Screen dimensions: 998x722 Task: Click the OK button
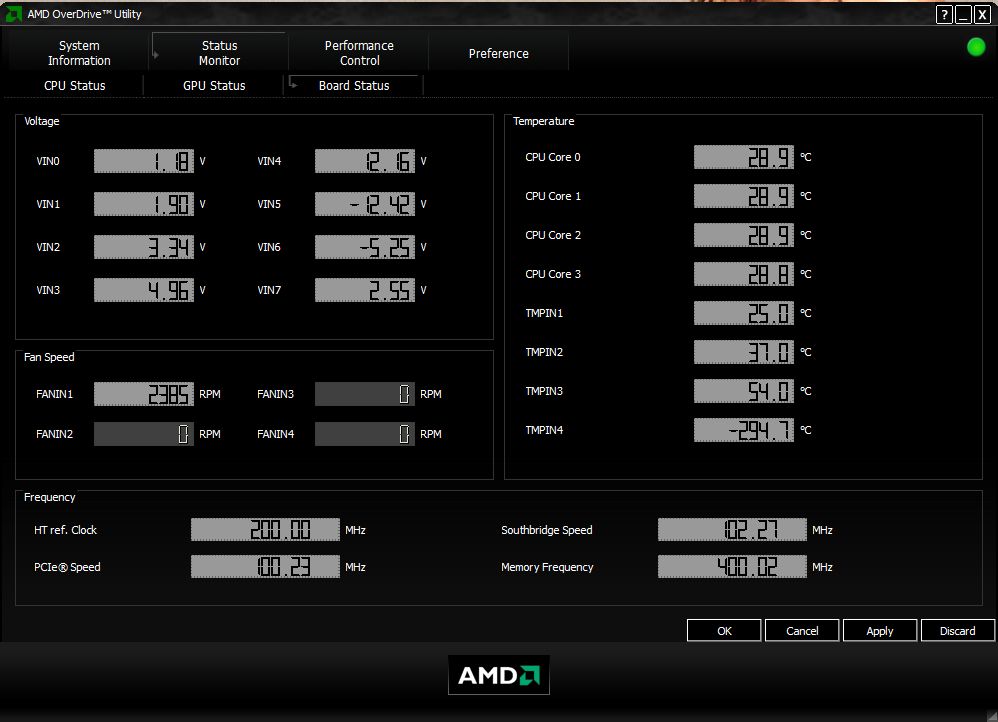click(724, 630)
